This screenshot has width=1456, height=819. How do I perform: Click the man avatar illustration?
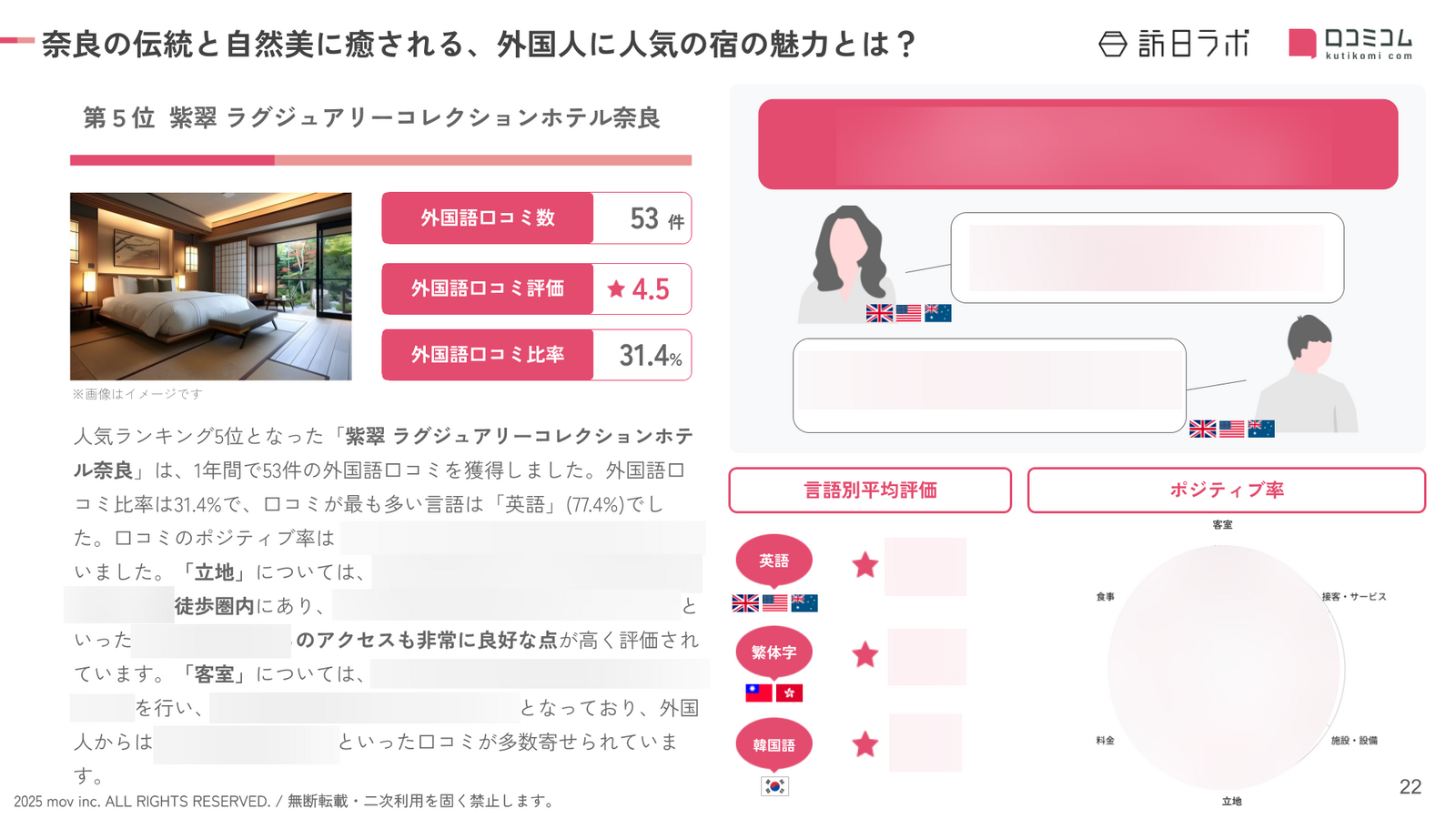pyautogui.click(x=1307, y=373)
